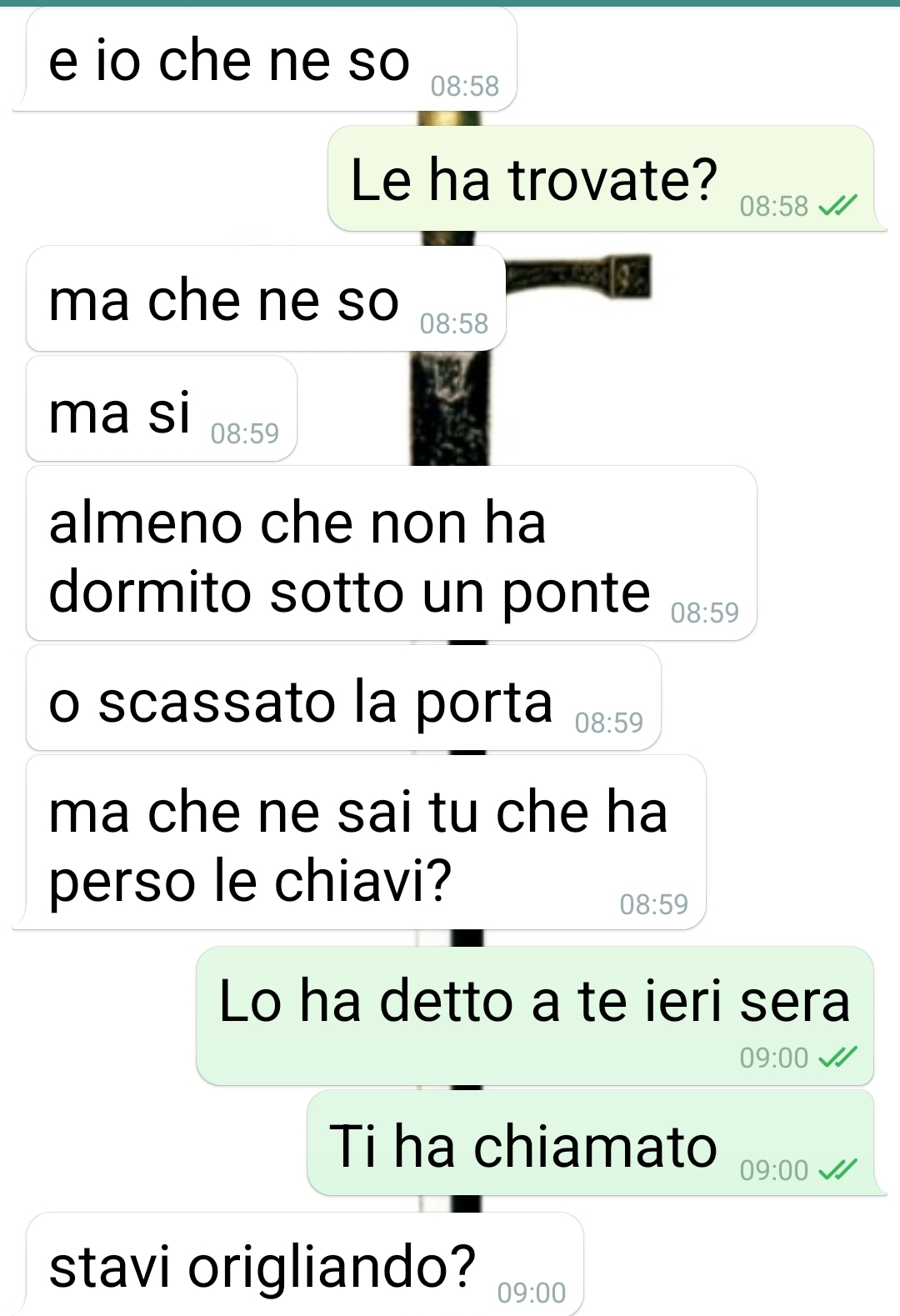Tap the read-receipt double check on 'Le ha trovate?'
Screen dimensions: 900x1316
coord(837,206)
